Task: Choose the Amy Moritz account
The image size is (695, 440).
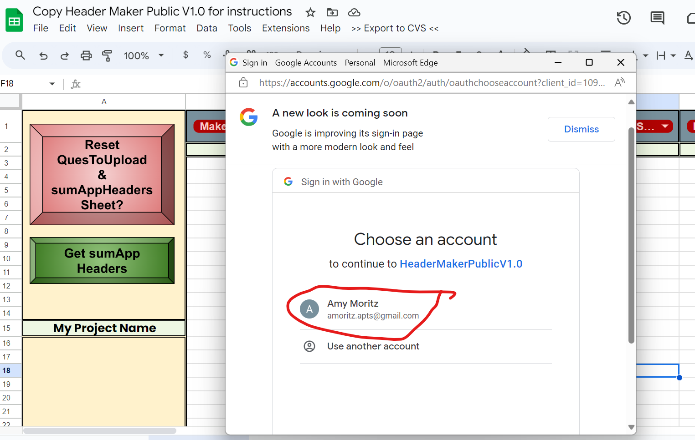Action: (426, 309)
